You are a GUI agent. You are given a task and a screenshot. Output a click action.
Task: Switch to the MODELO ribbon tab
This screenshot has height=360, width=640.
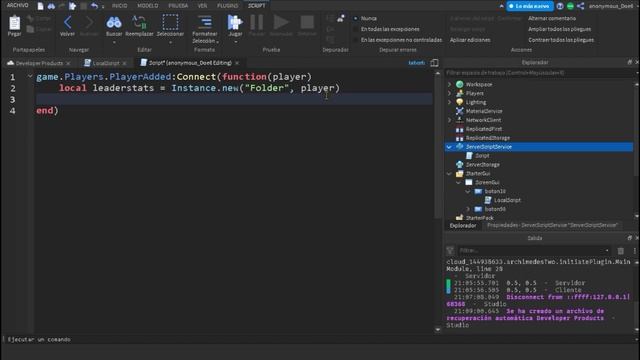(x=148, y=6)
